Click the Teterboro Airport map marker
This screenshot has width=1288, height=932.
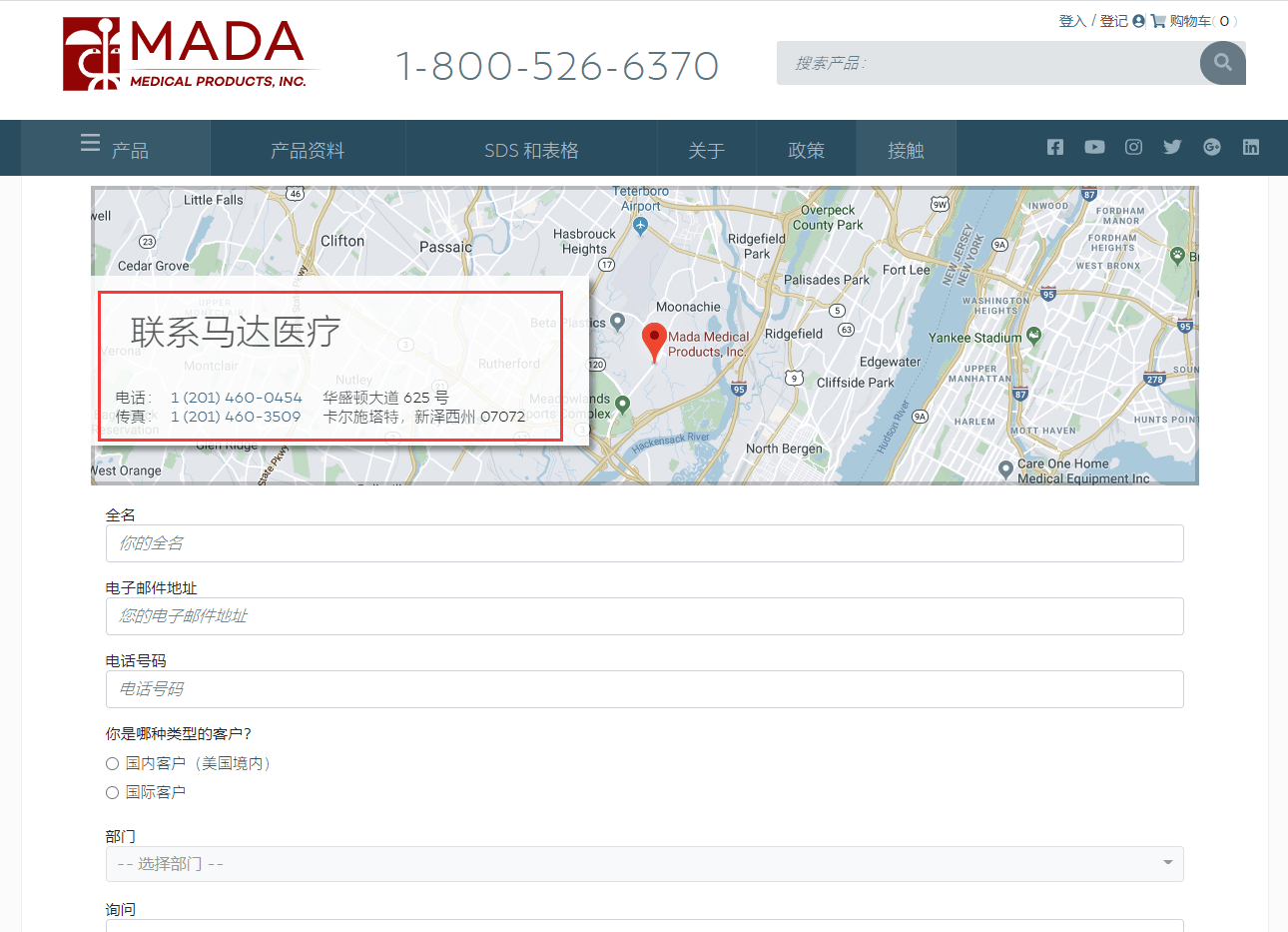pos(641,226)
